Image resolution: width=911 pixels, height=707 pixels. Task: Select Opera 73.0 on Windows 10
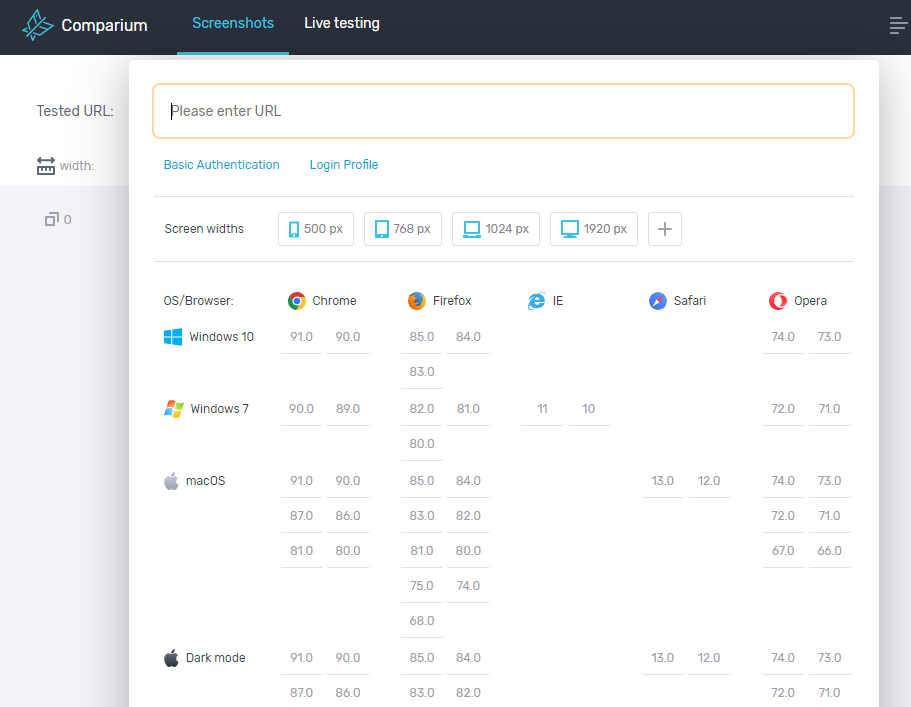click(829, 337)
